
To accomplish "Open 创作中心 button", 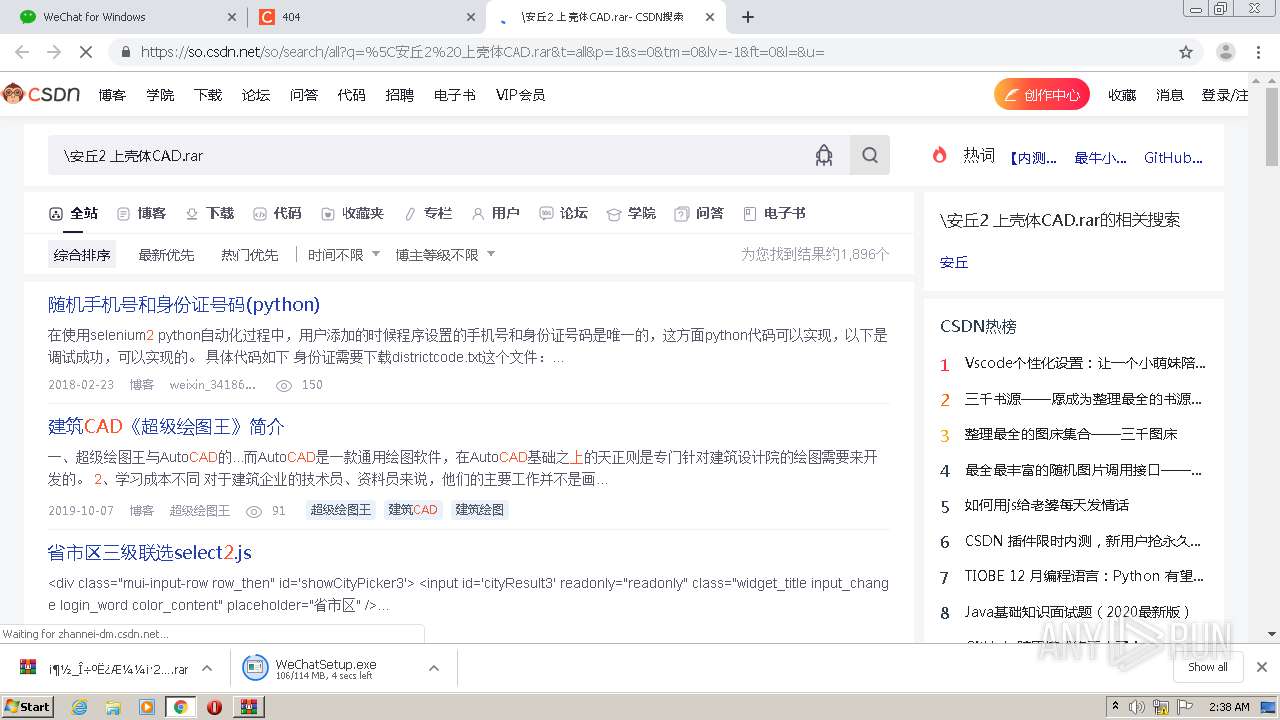I will tap(1042, 95).
